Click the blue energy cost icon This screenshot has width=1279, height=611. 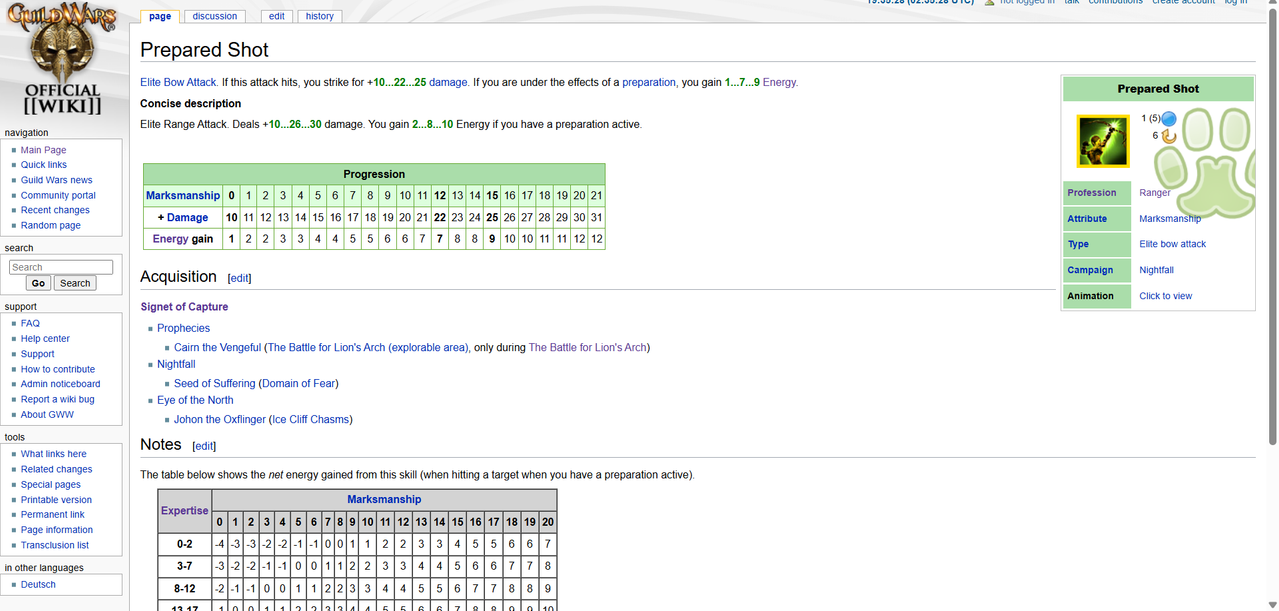point(1169,119)
